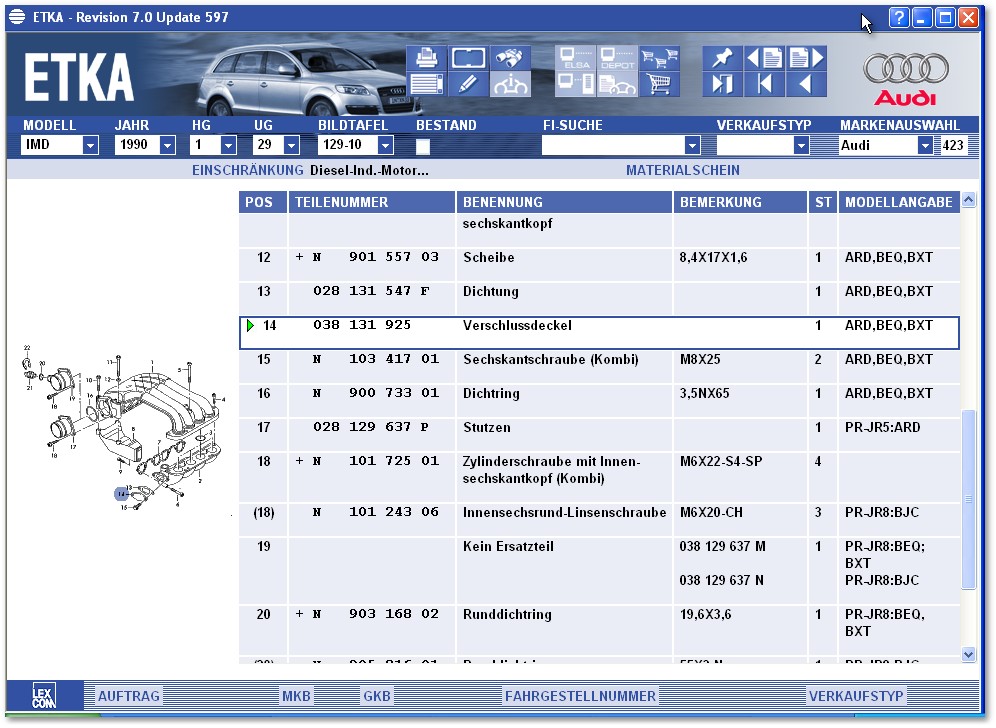Toggle the BESTAND checkbox
Viewport: 996px width, 728px height.
[422, 147]
